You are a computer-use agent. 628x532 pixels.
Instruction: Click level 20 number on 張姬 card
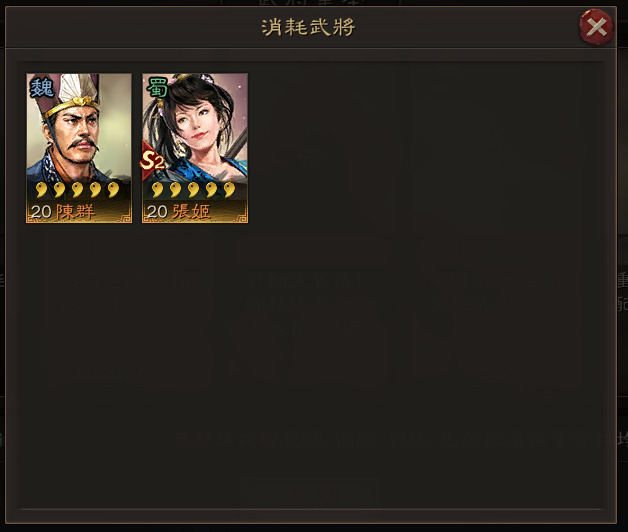pyautogui.click(x=157, y=212)
